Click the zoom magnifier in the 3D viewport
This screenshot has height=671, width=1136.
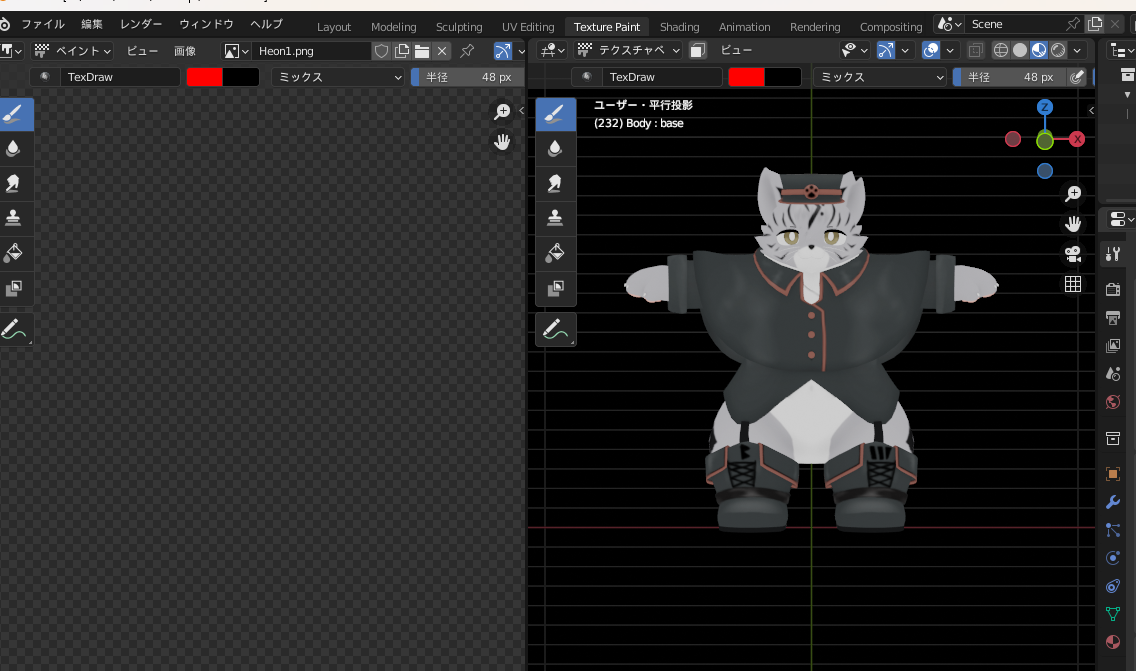pyautogui.click(x=1073, y=193)
